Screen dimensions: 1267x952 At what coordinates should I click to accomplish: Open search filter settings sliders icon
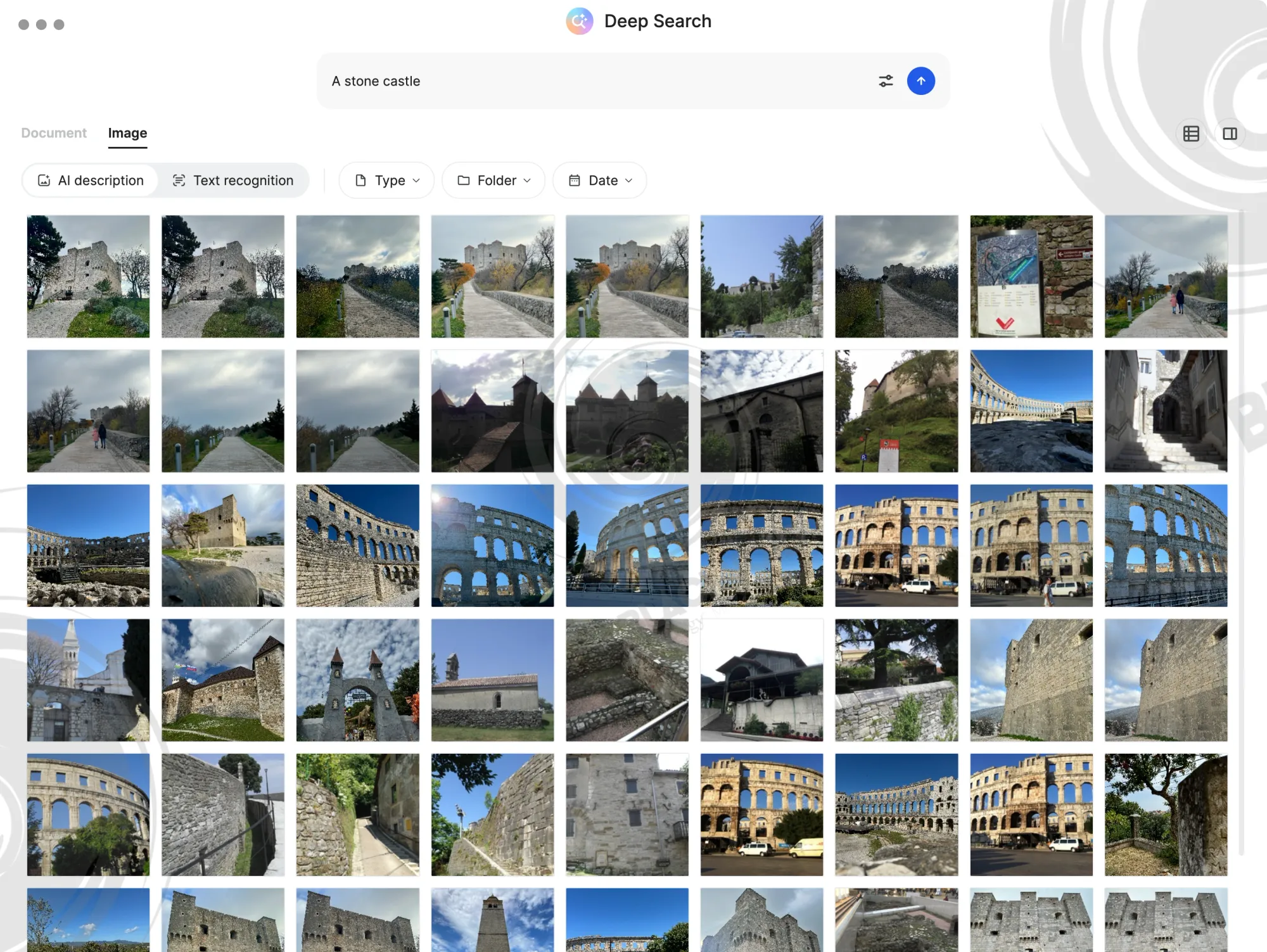tap(886, 81)
